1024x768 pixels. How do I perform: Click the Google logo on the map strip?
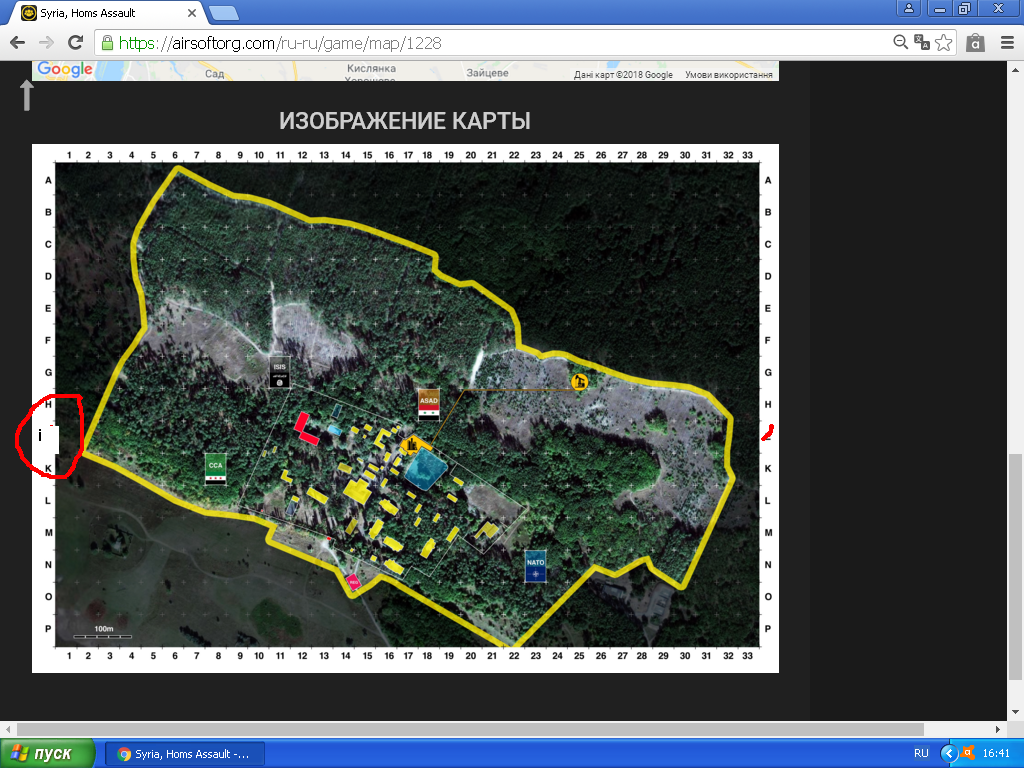coord(65,69)
